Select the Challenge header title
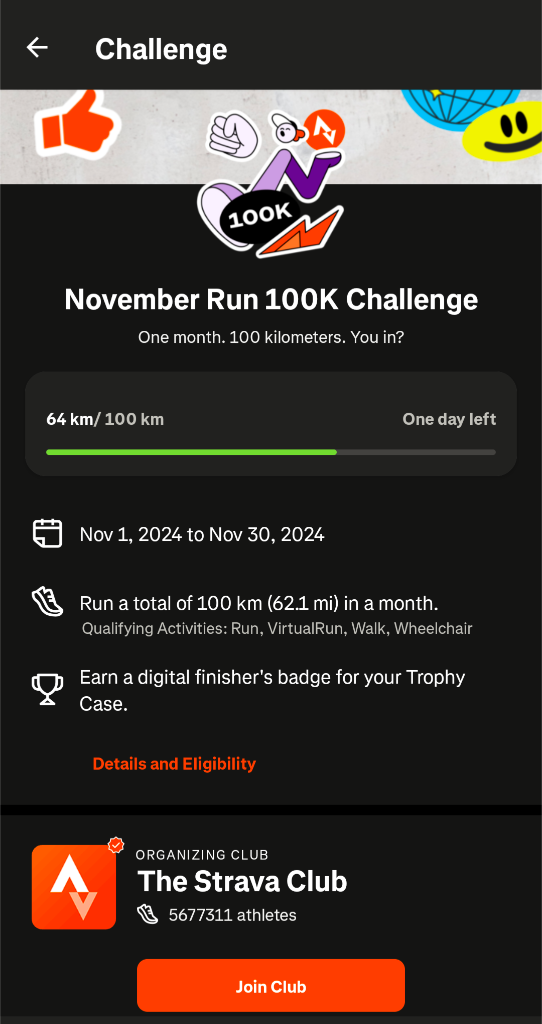 pyautogui.click(x=161, y=49)
